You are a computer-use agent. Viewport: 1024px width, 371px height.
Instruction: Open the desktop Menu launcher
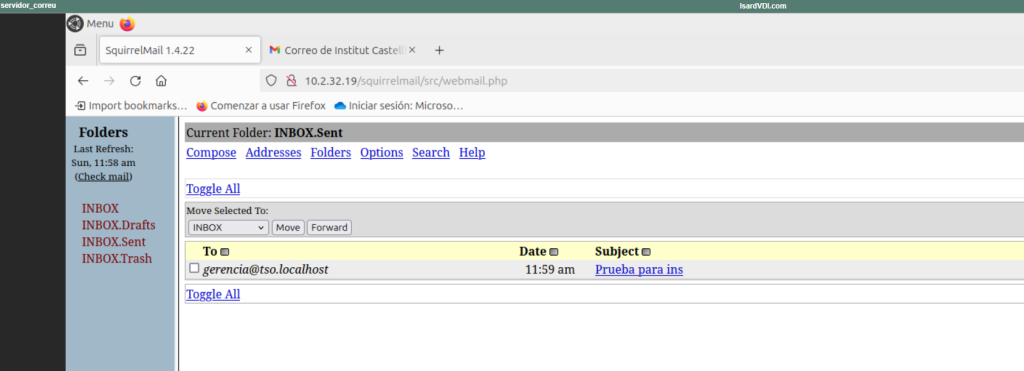coord(91,24)
